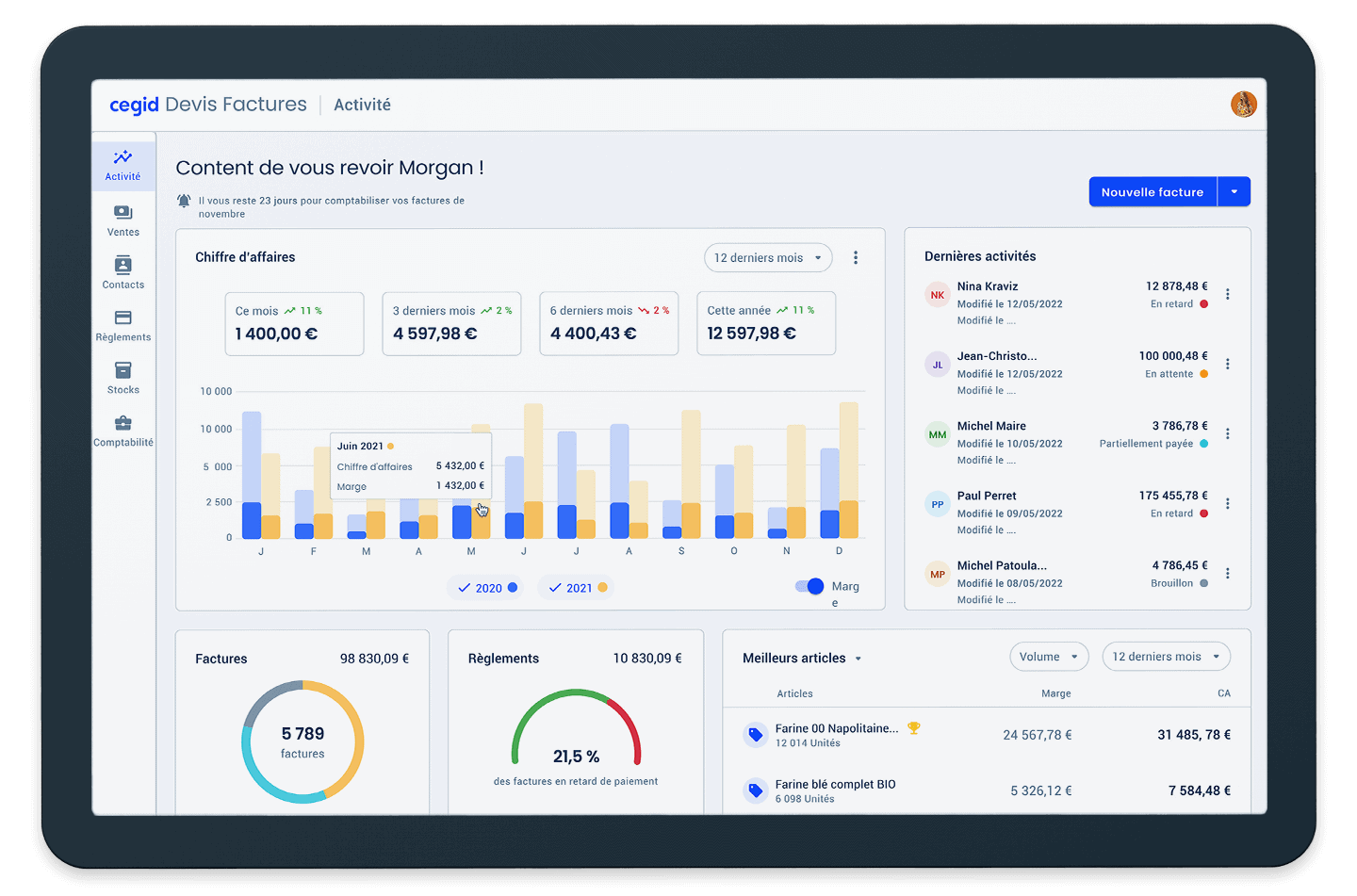Uncheck the 2021 series filter
1357x896 pixels.
click(x=576, y=588)
